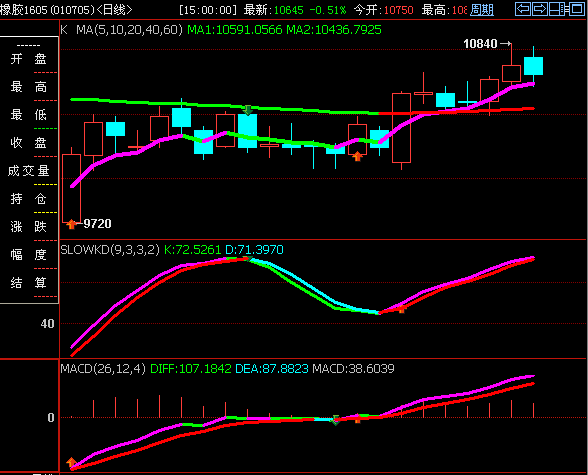Select the 开盘 field in side panel
The width and height of the screenshot is (588, 475).
coord(28,59)
